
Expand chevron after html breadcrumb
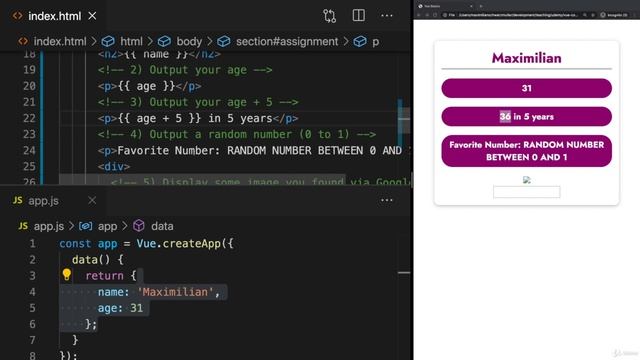pyautogui.click(x=150, y=42)
